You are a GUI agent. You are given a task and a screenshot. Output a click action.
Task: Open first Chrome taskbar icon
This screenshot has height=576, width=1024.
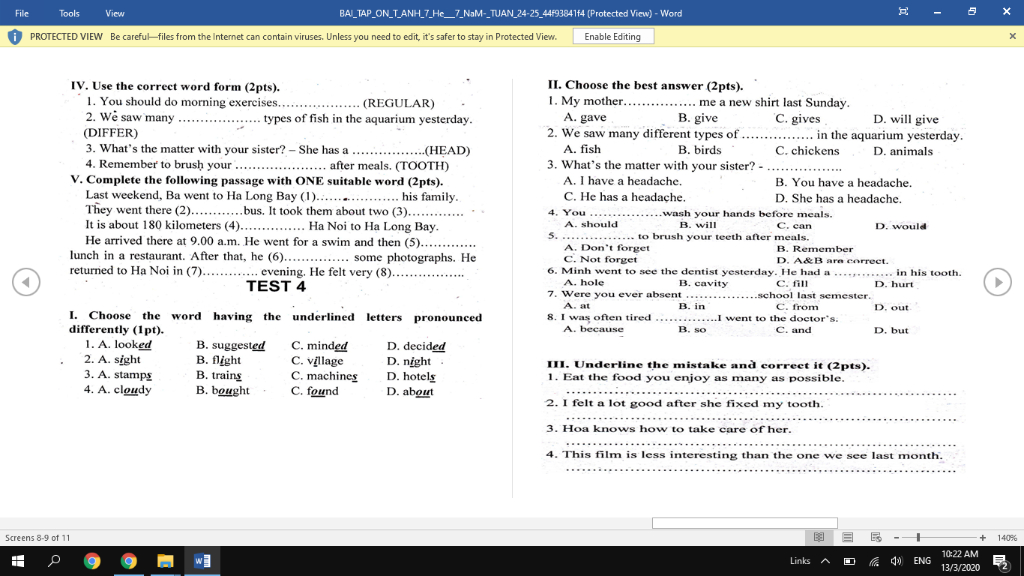(x=91, y=561)
